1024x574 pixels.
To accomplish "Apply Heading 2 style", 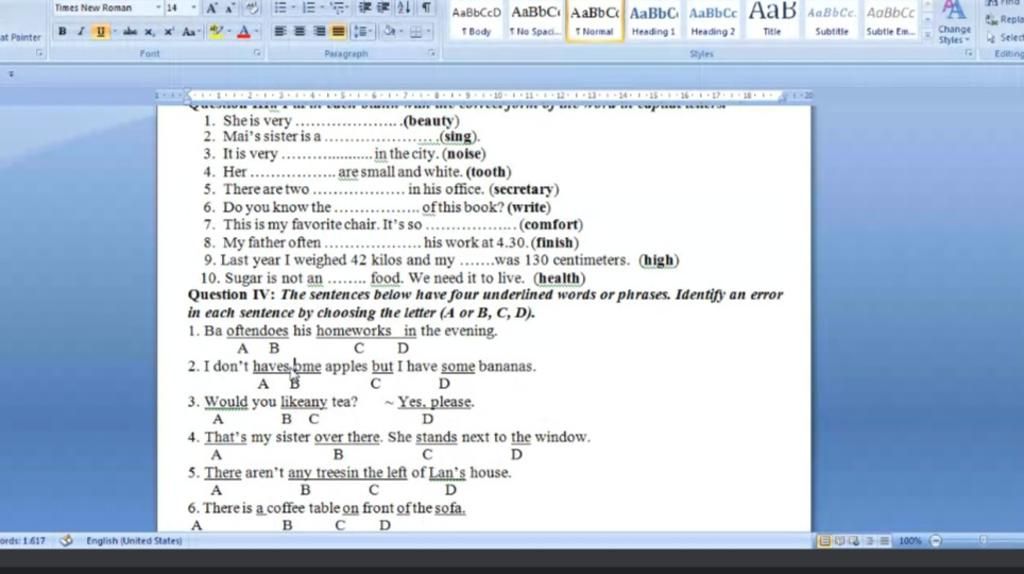I will pos(712,20).
